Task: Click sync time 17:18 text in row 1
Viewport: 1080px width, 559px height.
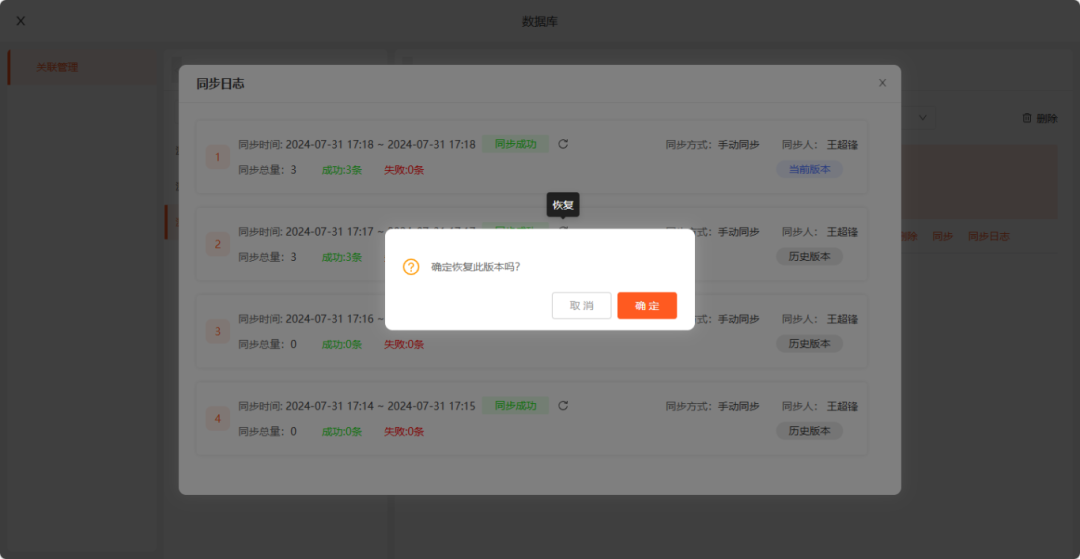Action: pyautogui.click(x=357, y=145)
